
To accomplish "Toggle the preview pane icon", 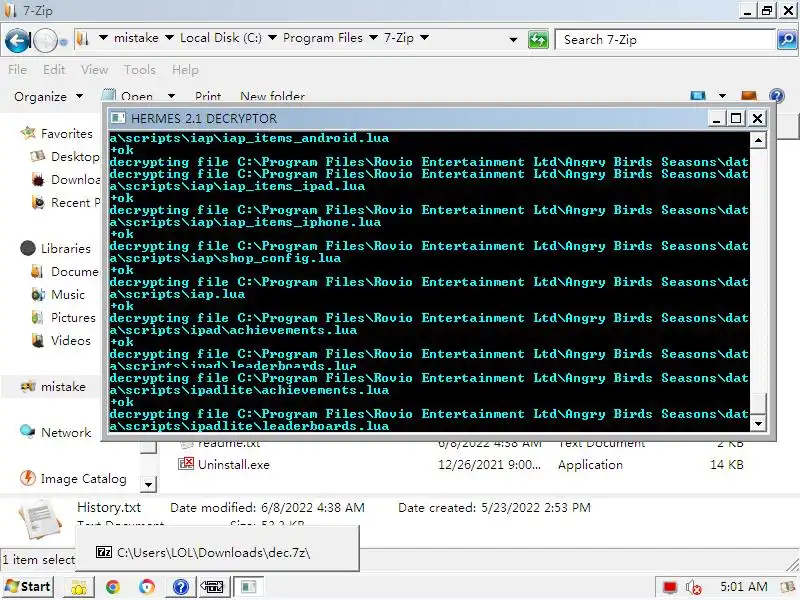I will pos(748,96).
